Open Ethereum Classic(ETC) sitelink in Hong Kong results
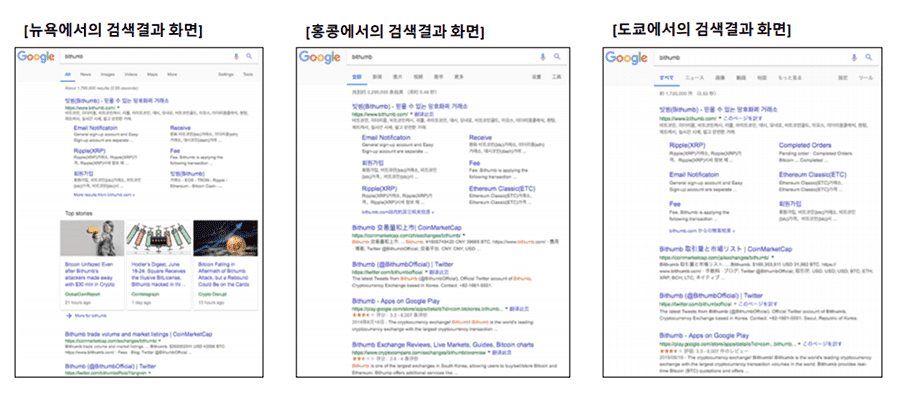 click(502, 188)
